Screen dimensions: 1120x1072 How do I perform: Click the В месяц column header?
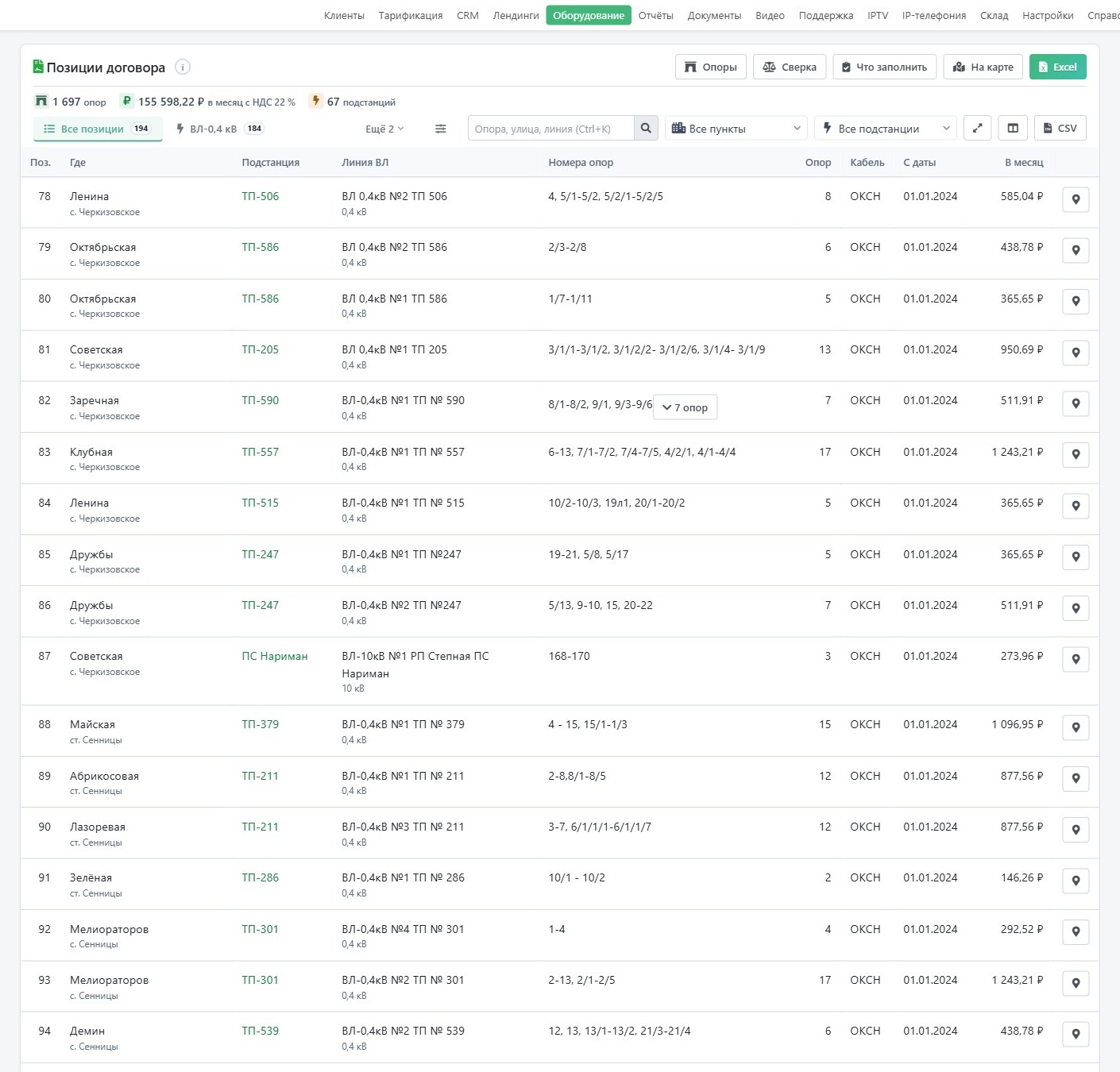click(1024, 162)
